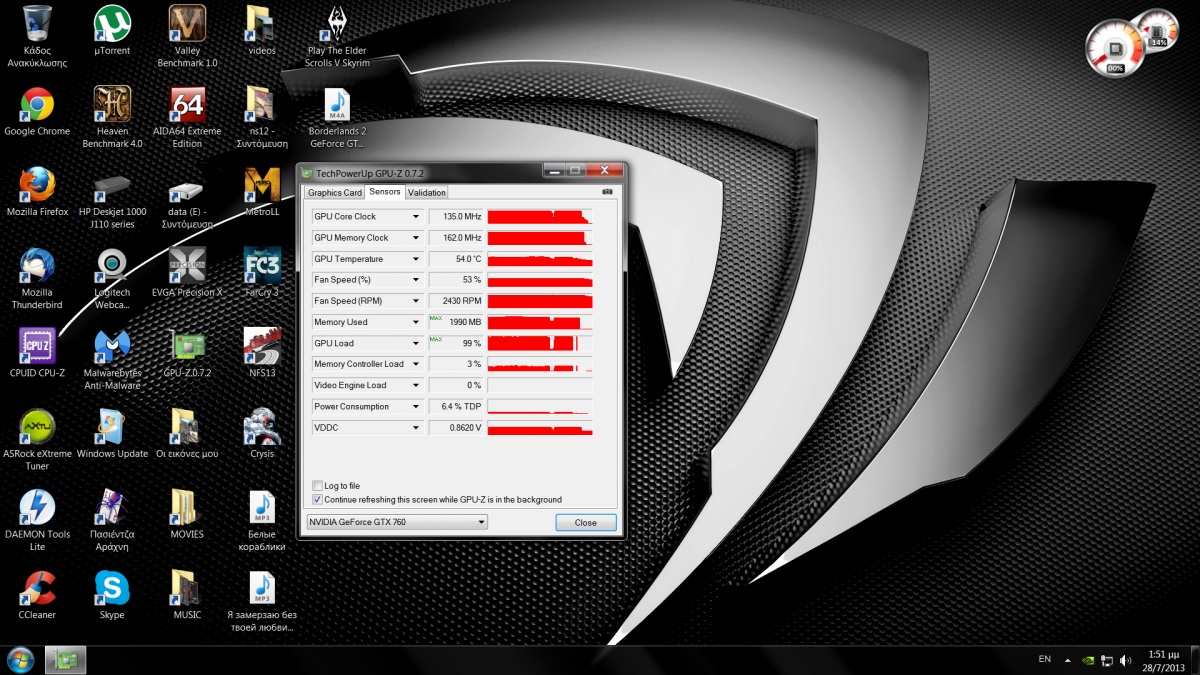Select the Malwarebytes Anti-Malware icon
This screenshot has width=1200, height=675.
112,360
